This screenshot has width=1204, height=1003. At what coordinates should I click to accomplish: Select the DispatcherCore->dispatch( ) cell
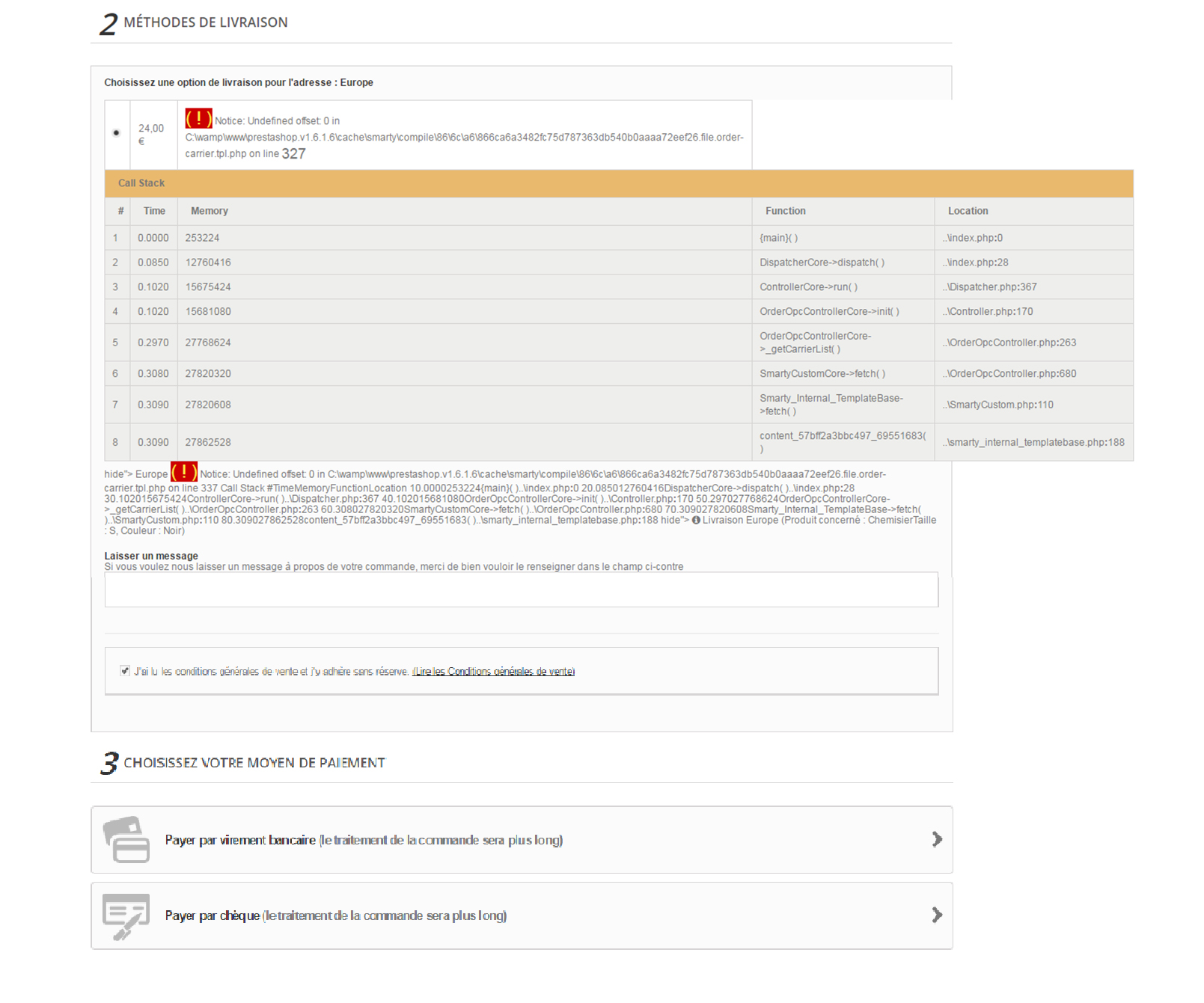843,263
